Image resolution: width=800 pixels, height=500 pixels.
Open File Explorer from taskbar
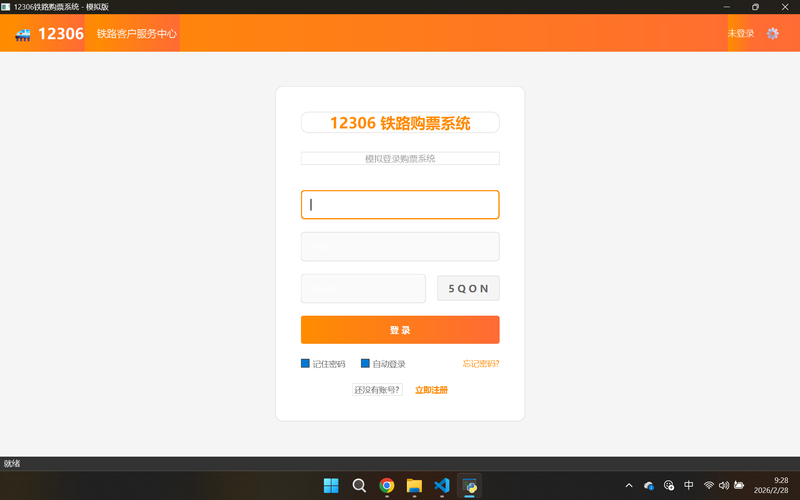coord(414,485)
